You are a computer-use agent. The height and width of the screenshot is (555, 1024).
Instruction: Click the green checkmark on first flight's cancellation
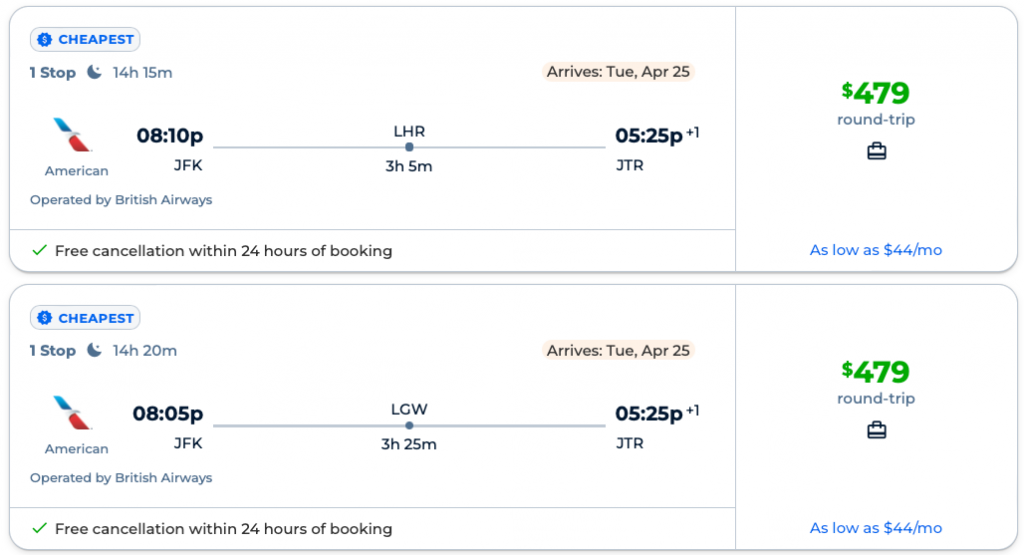(40, 251)
